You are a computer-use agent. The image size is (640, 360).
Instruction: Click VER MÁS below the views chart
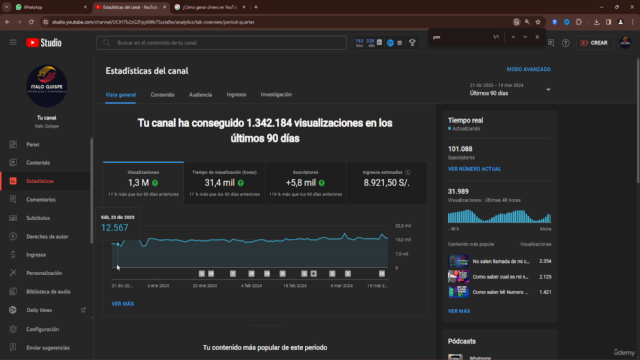123,304
